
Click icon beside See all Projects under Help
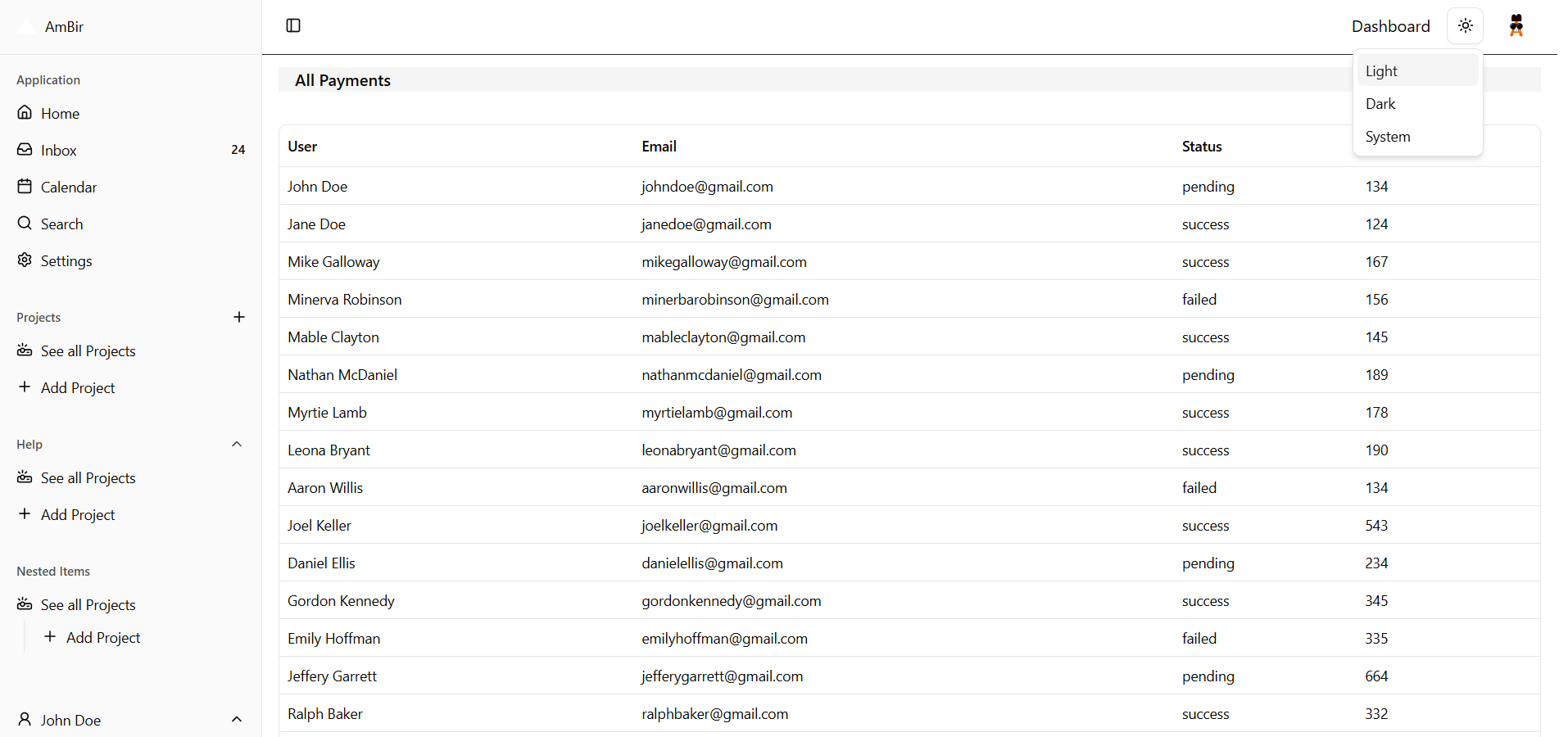tap(25, 477)
